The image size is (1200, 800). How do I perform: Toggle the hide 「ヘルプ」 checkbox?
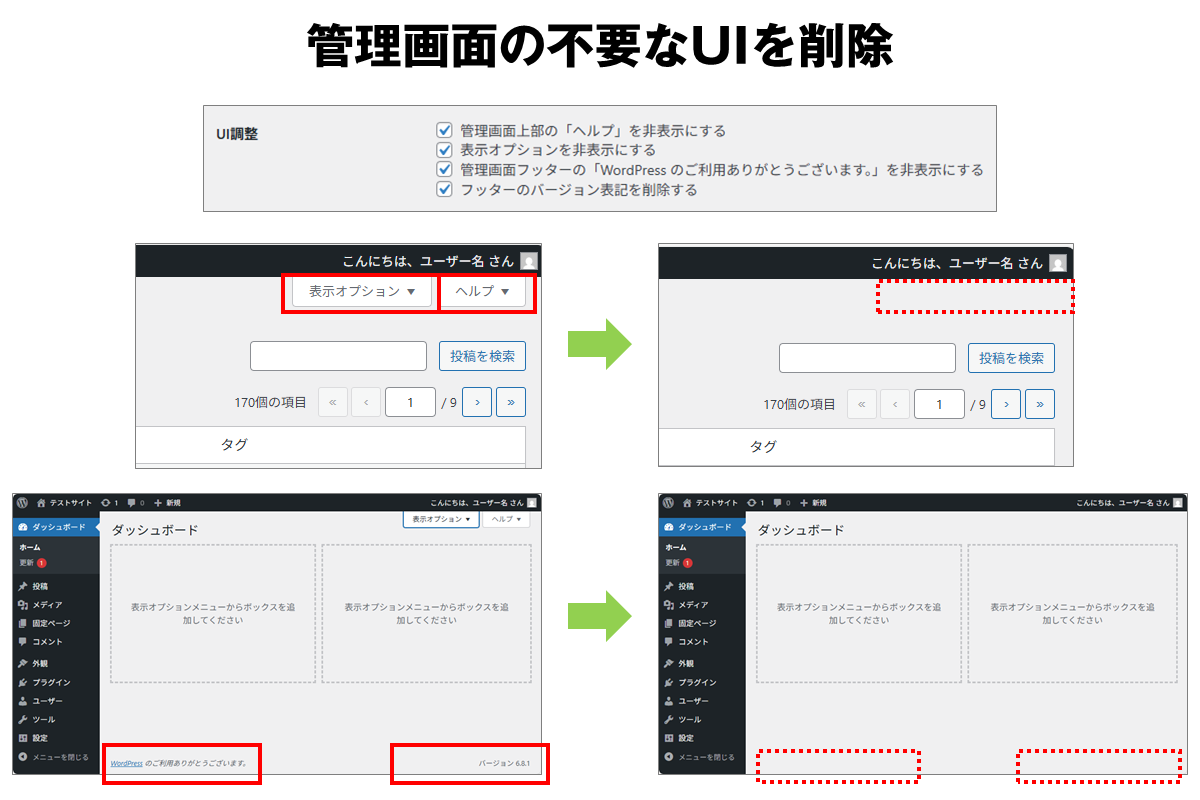tap(445, 130)
